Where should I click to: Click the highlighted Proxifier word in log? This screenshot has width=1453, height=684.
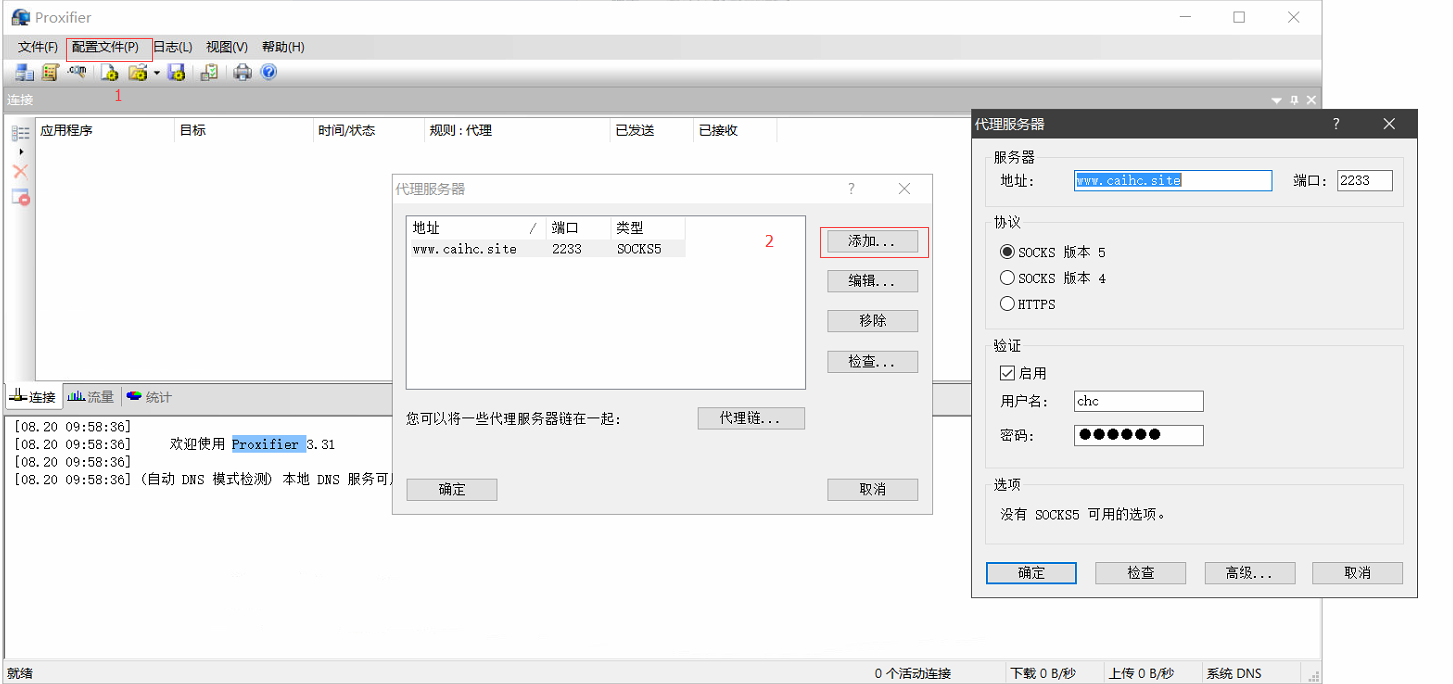[268, 444]
